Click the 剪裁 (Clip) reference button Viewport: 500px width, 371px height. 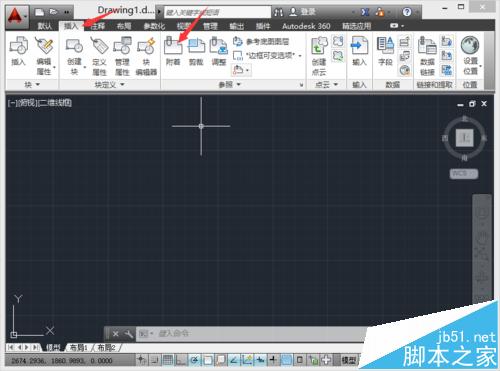click(x=196, y=51)
